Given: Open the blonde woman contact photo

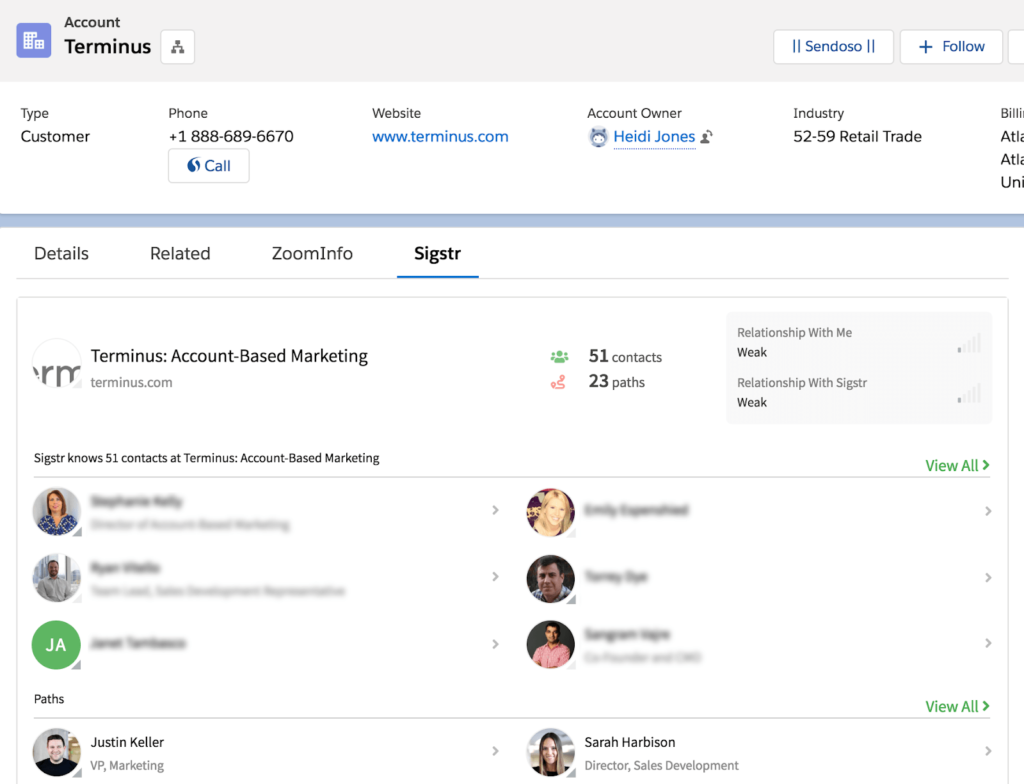Looking at the screenshot, I should (551, 512).
